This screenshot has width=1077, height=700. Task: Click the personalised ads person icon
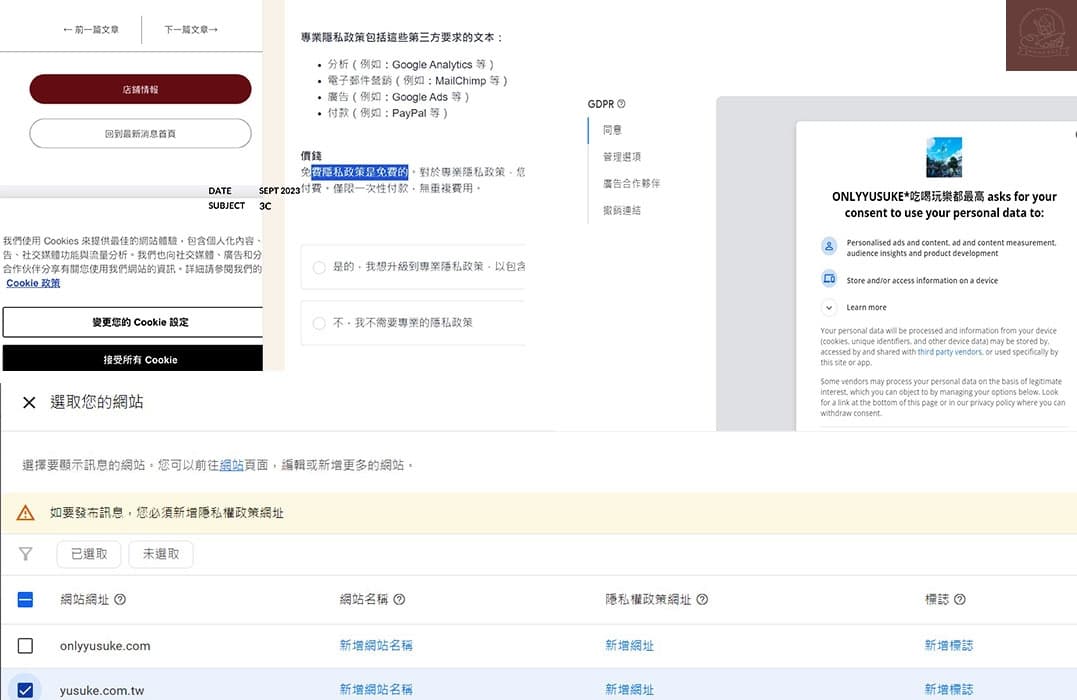(x=828, y=246)
